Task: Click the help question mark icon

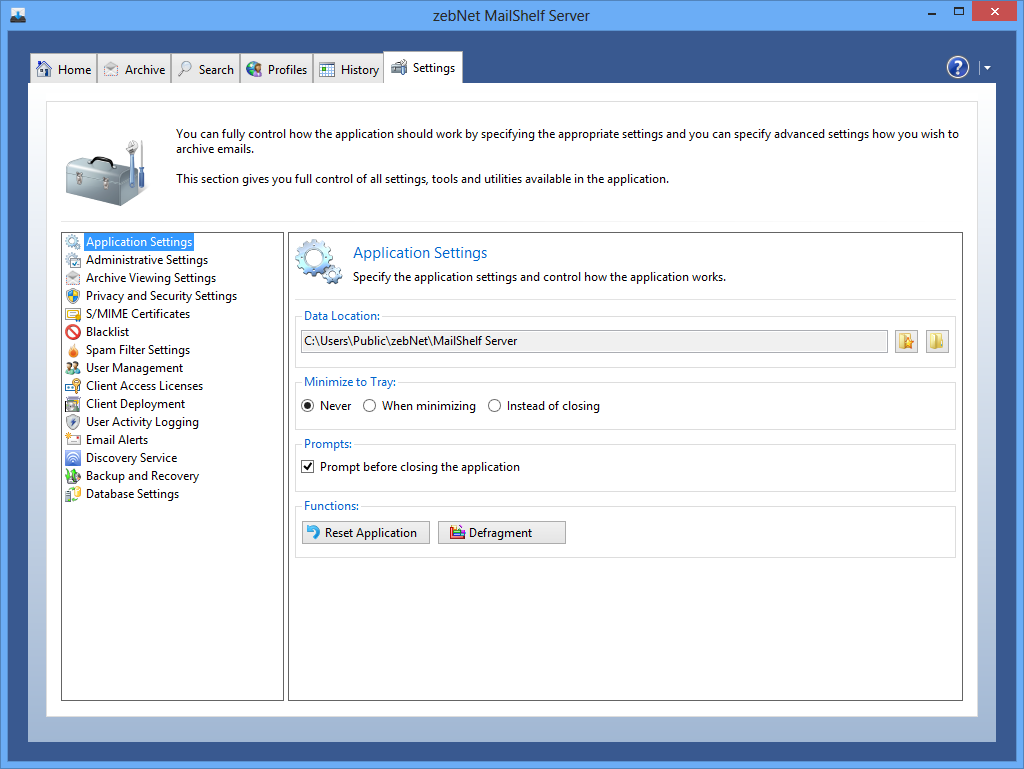Action: coord(958,67)
